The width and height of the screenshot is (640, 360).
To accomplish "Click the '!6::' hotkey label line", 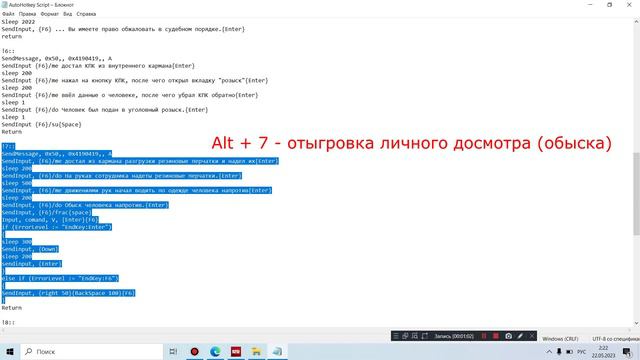I will click(x=8, y=51).
